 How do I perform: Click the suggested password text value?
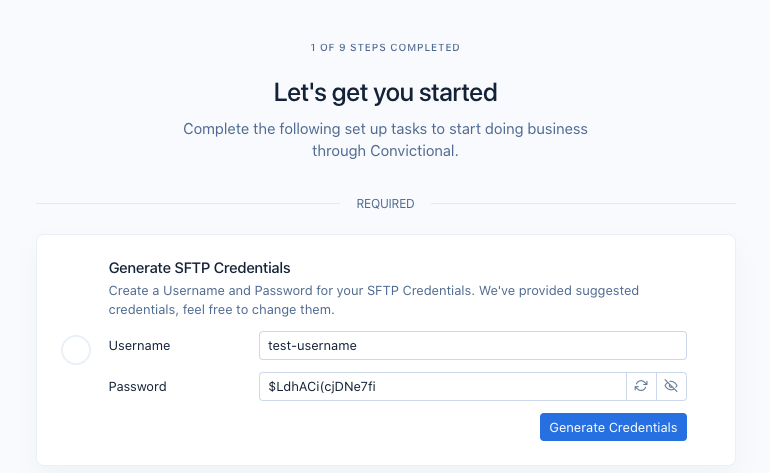(x=322, y=386)
